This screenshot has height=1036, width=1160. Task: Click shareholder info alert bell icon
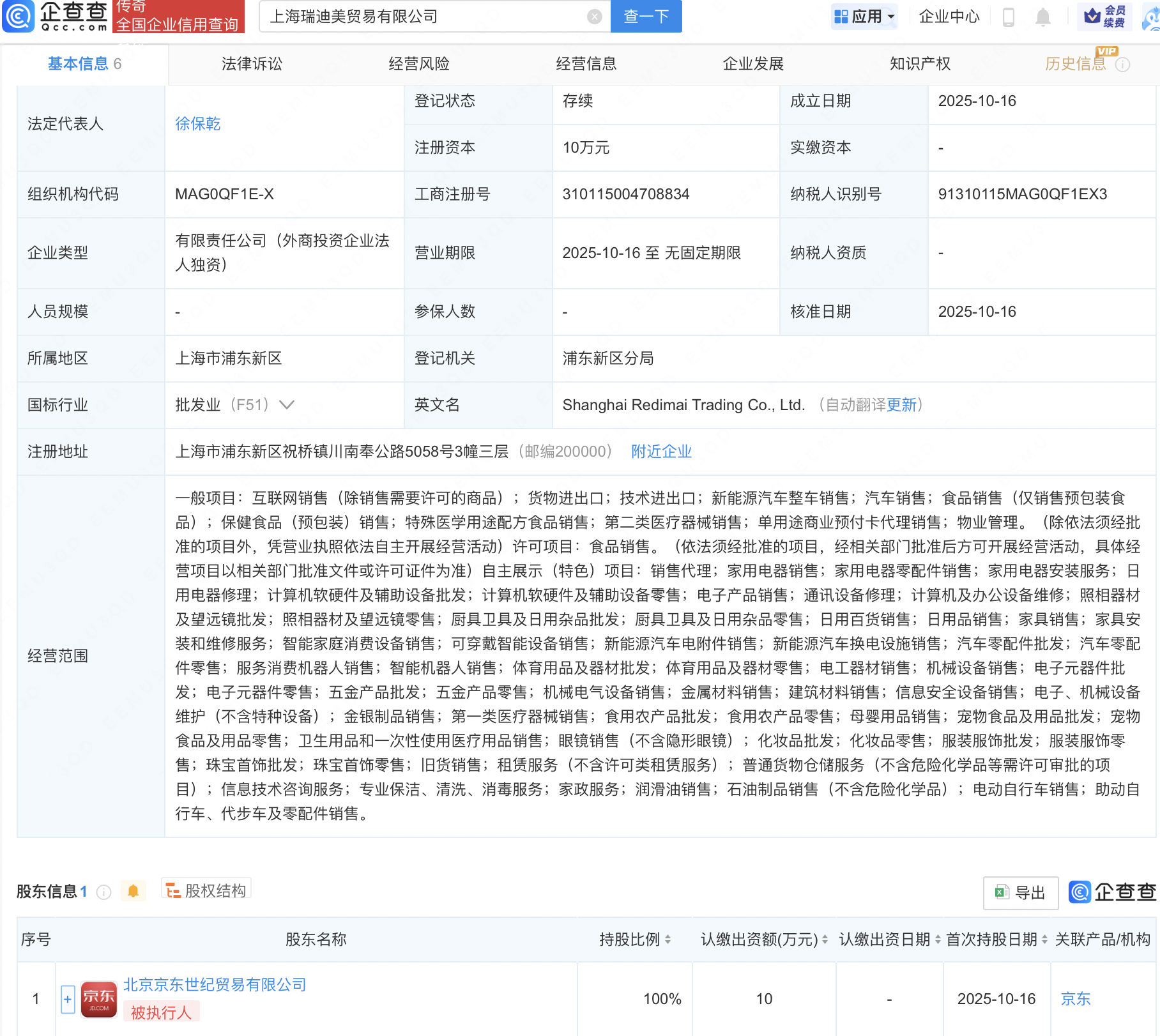click(133, 891)
